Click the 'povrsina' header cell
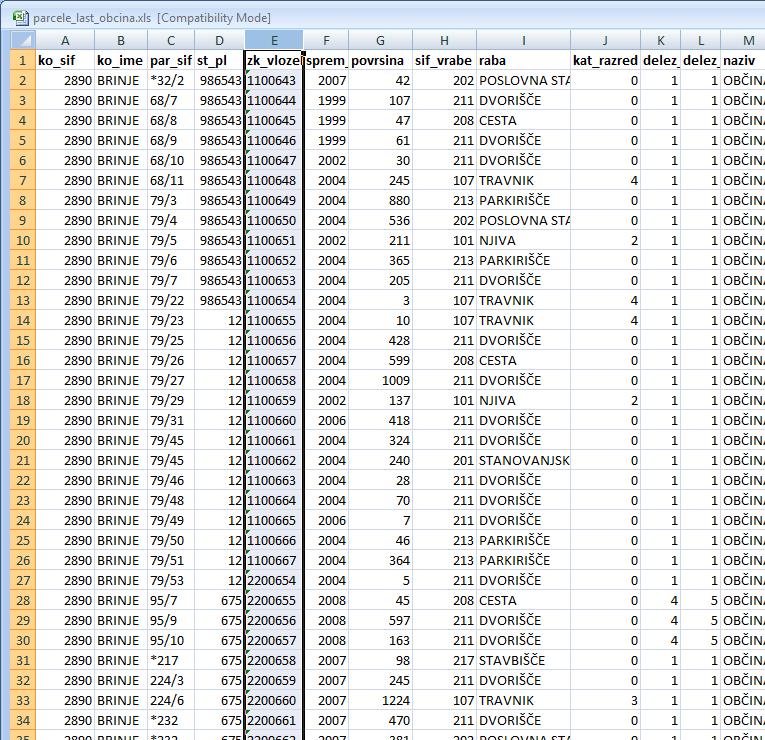The image size is (765, 740). pos(381,61)
